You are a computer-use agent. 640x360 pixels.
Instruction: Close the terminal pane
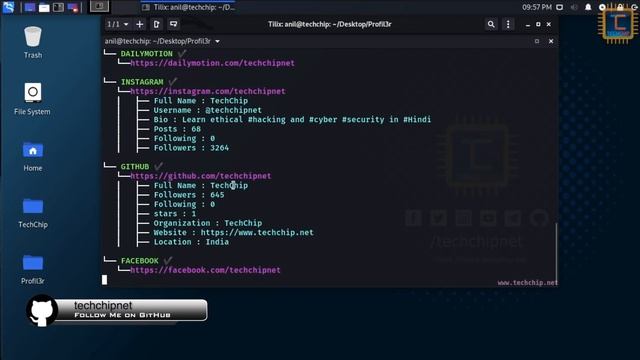(551, 41)
